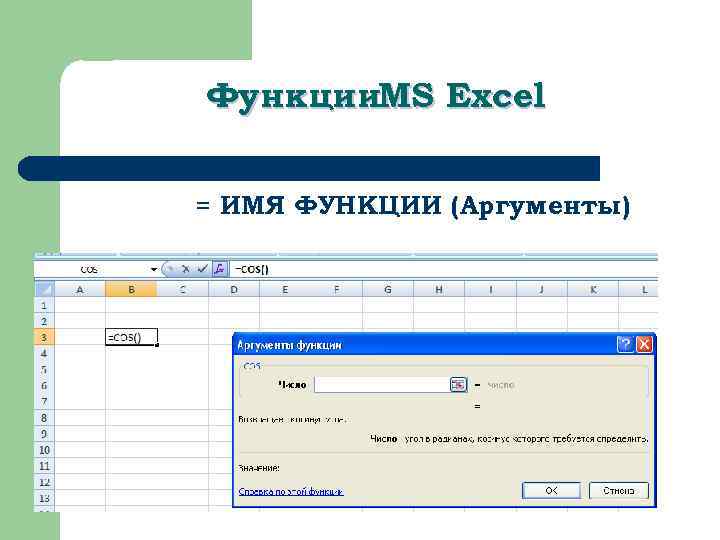Collapse dialog using range selector icon
Viewport: 720px width, 540px height.
[x=458, y=385]
